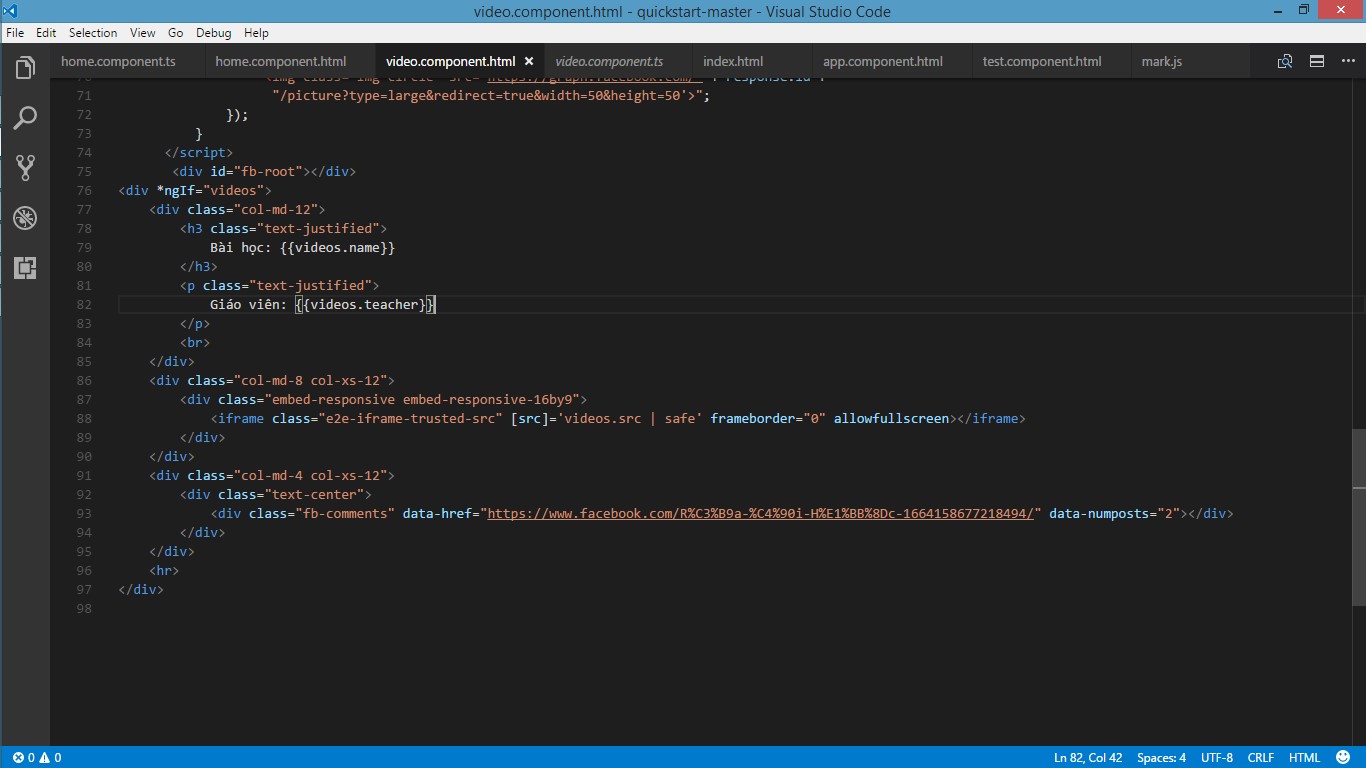Click Ln 82, Col 42 in the status bar
1366x768 pixels.
[x=1088, y=758]
